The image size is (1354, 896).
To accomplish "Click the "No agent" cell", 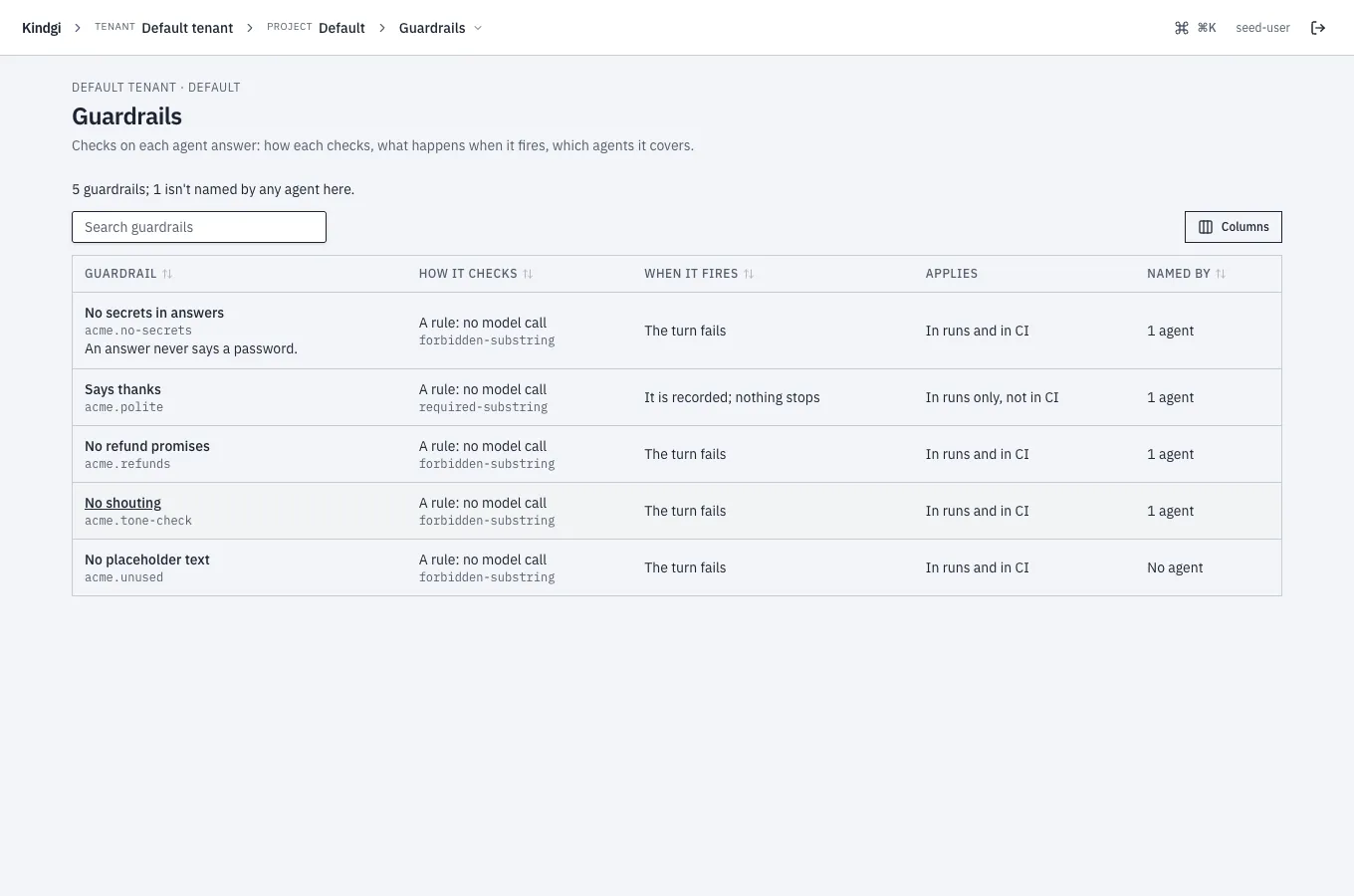I will click(1175, 567).
